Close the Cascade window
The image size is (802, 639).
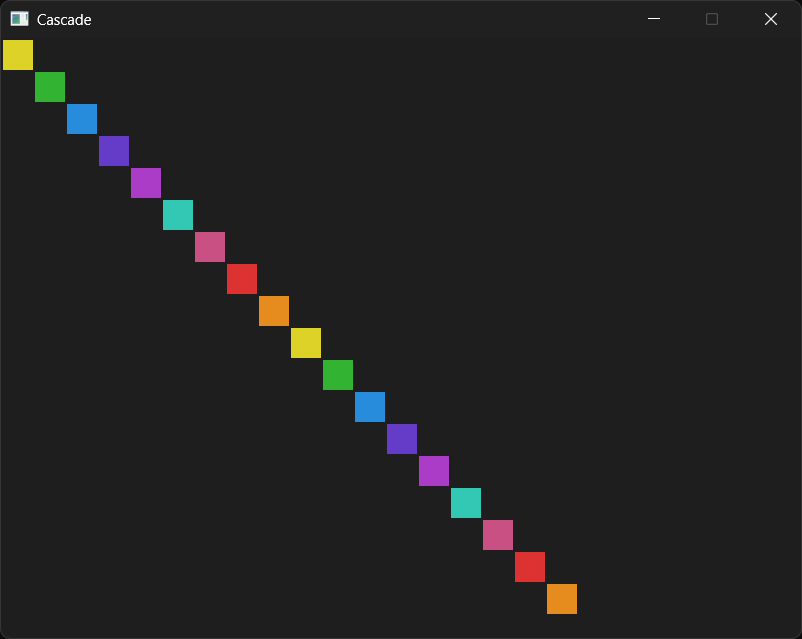click(771, 19)
